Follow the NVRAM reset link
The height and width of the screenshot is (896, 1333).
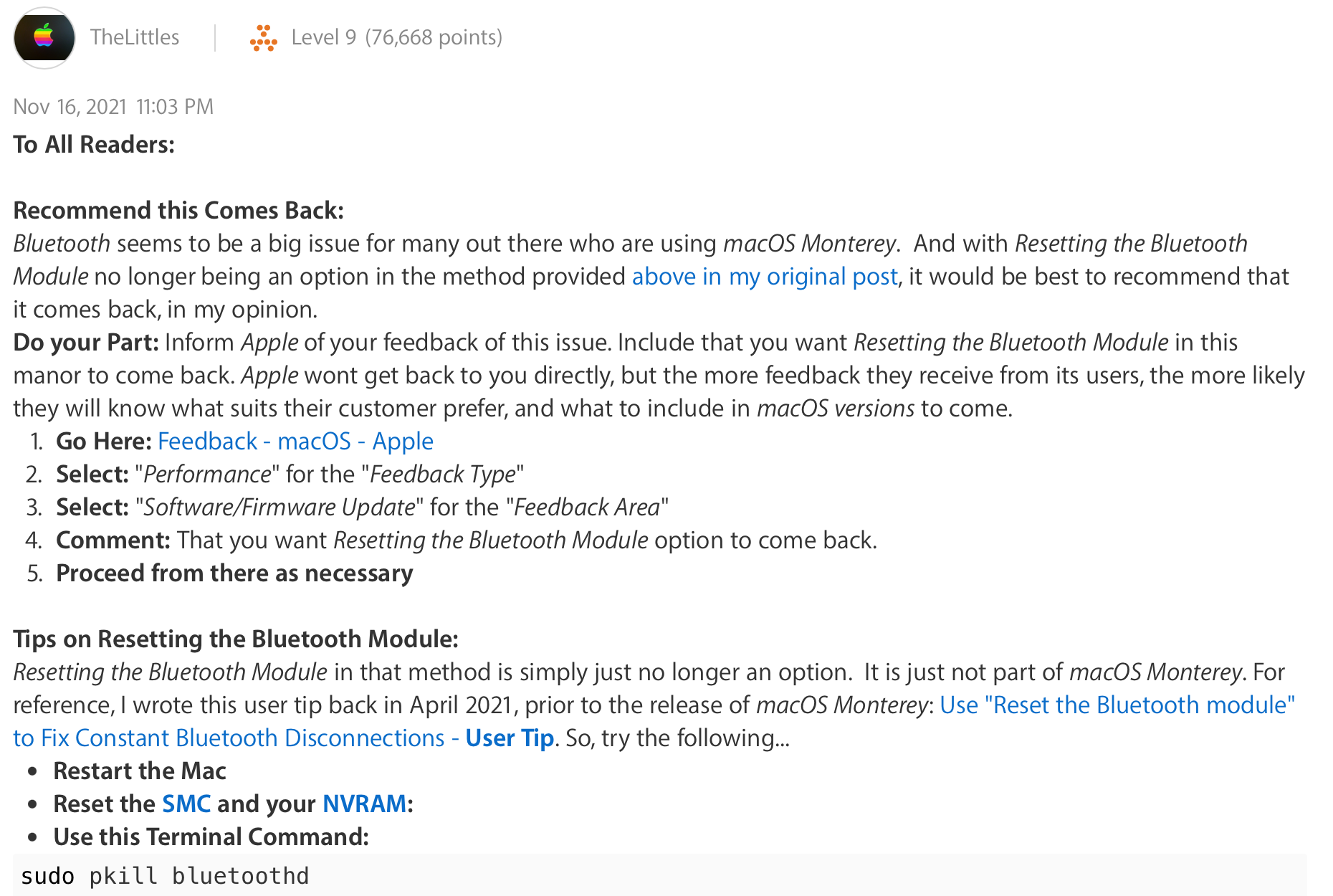(364, 804)
